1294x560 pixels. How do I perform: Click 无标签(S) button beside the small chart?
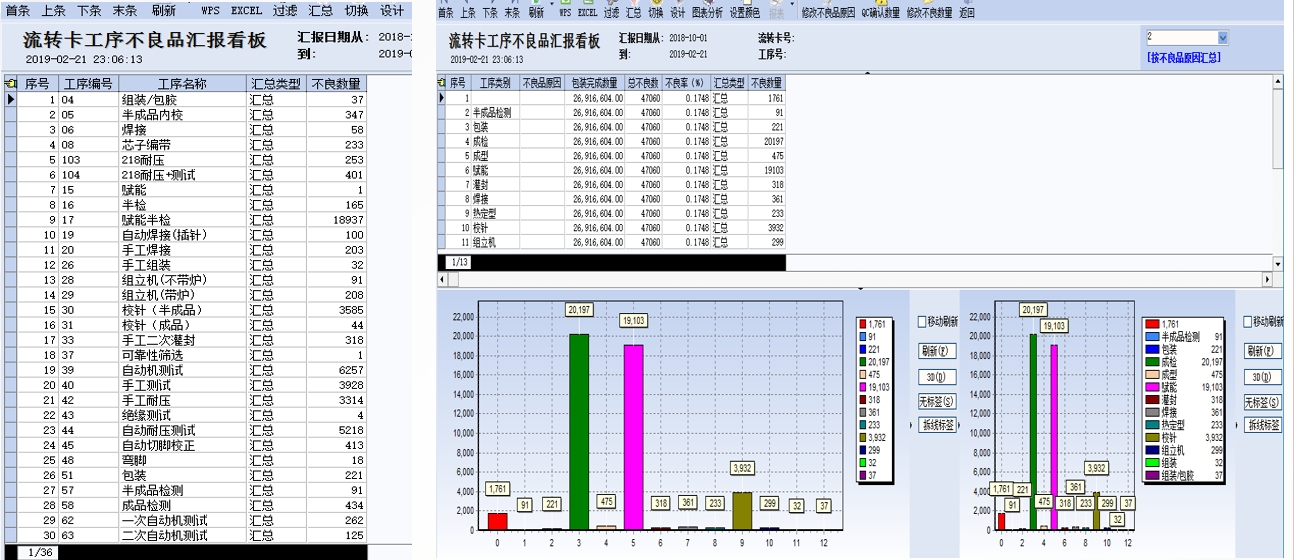click(1263, 401)
